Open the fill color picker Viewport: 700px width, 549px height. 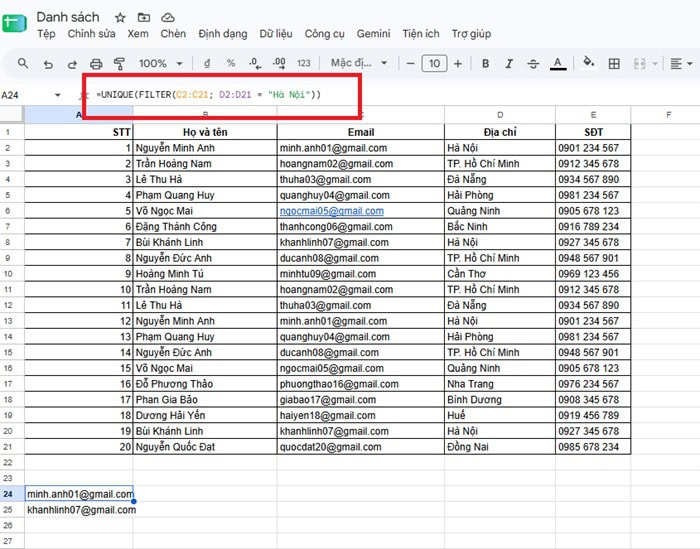(x=589, y=62)
